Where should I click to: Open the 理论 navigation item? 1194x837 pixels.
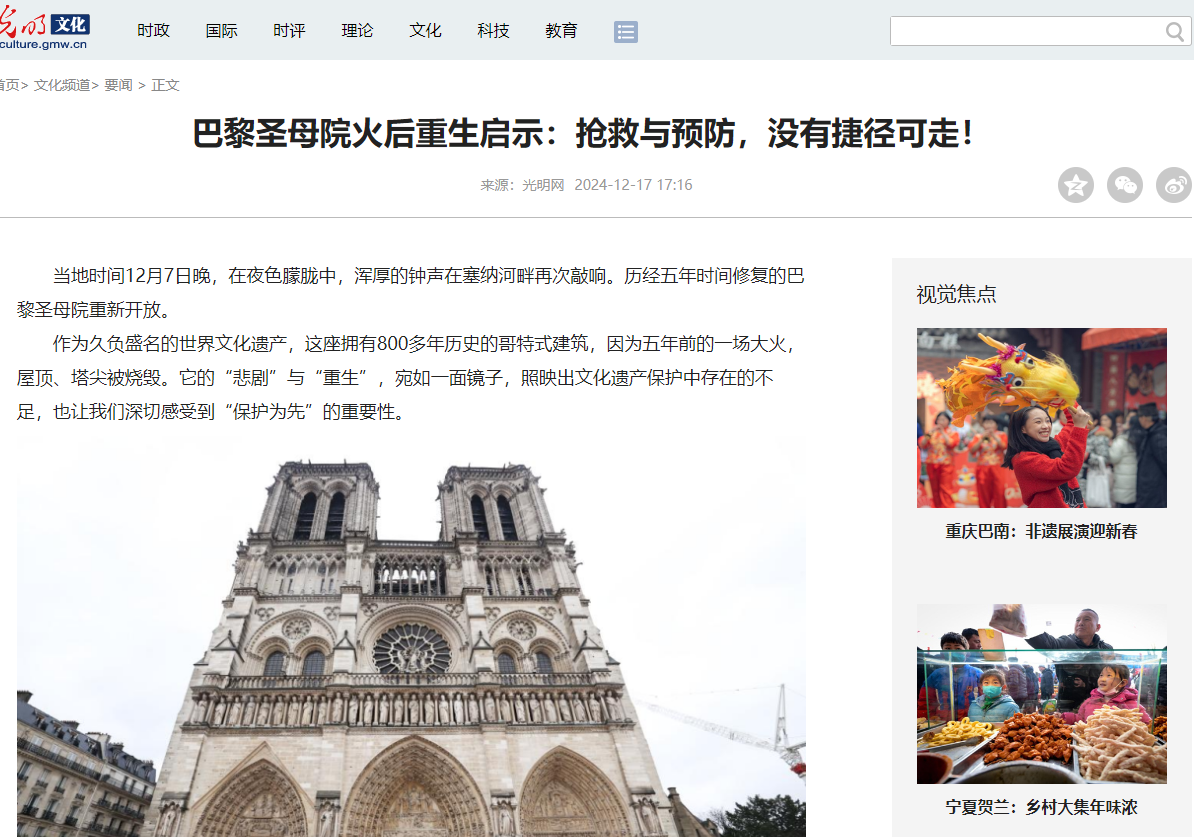(x=358, y=31)
